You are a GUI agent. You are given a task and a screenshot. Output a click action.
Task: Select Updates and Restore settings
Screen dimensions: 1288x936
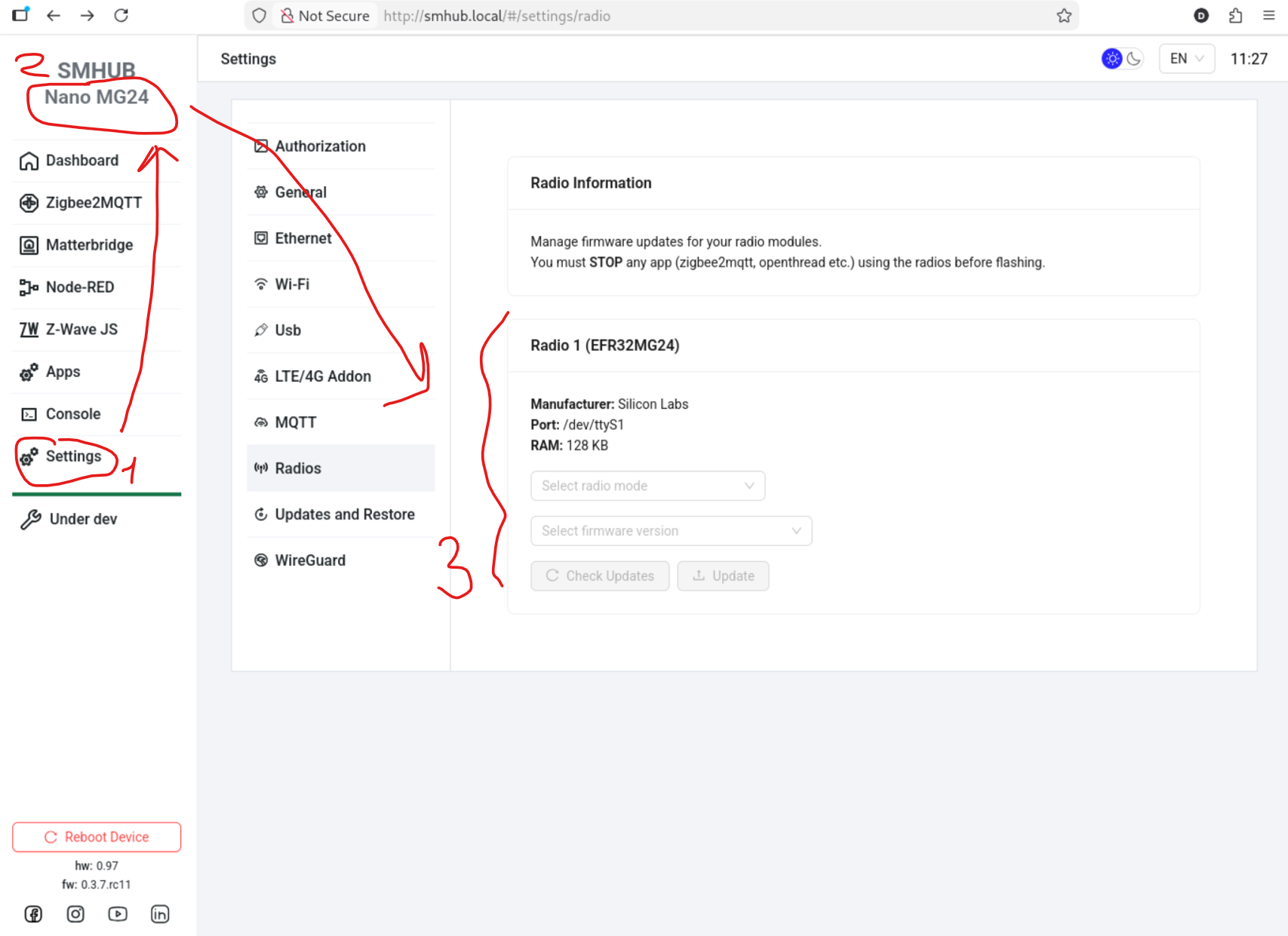344,514
